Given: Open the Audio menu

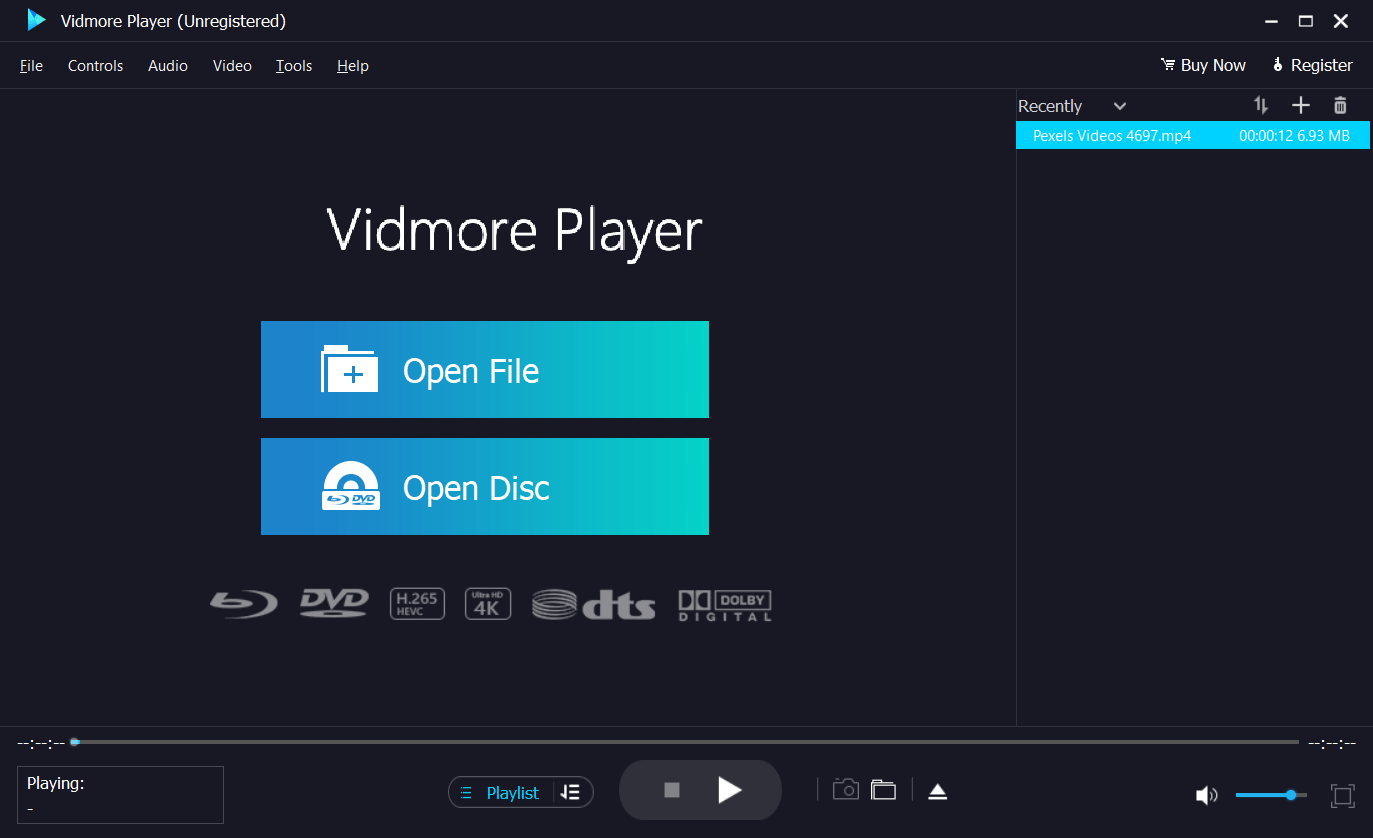Looking at the screenshot, I should point(168,66).
